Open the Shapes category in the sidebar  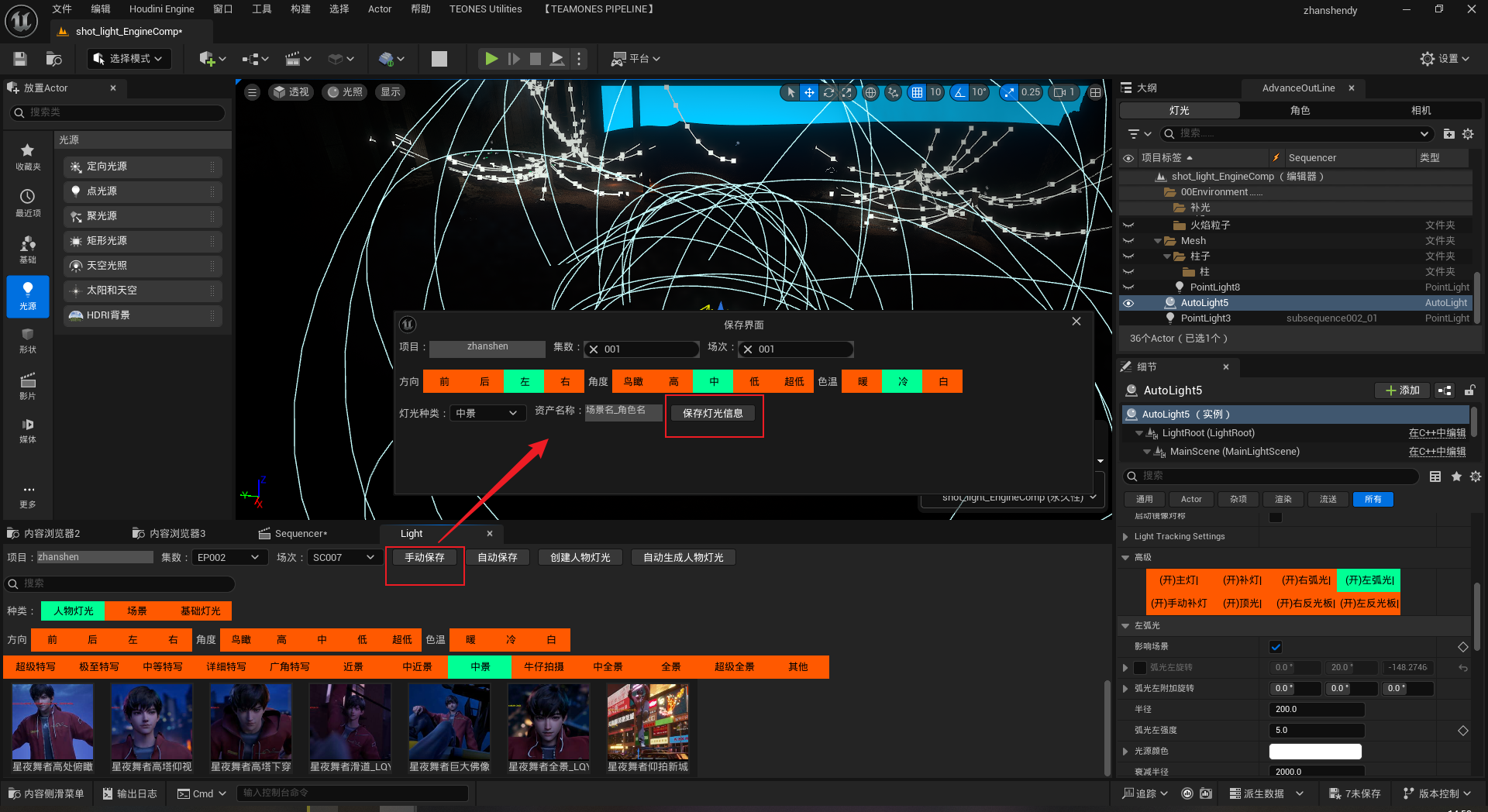[28, 340]
